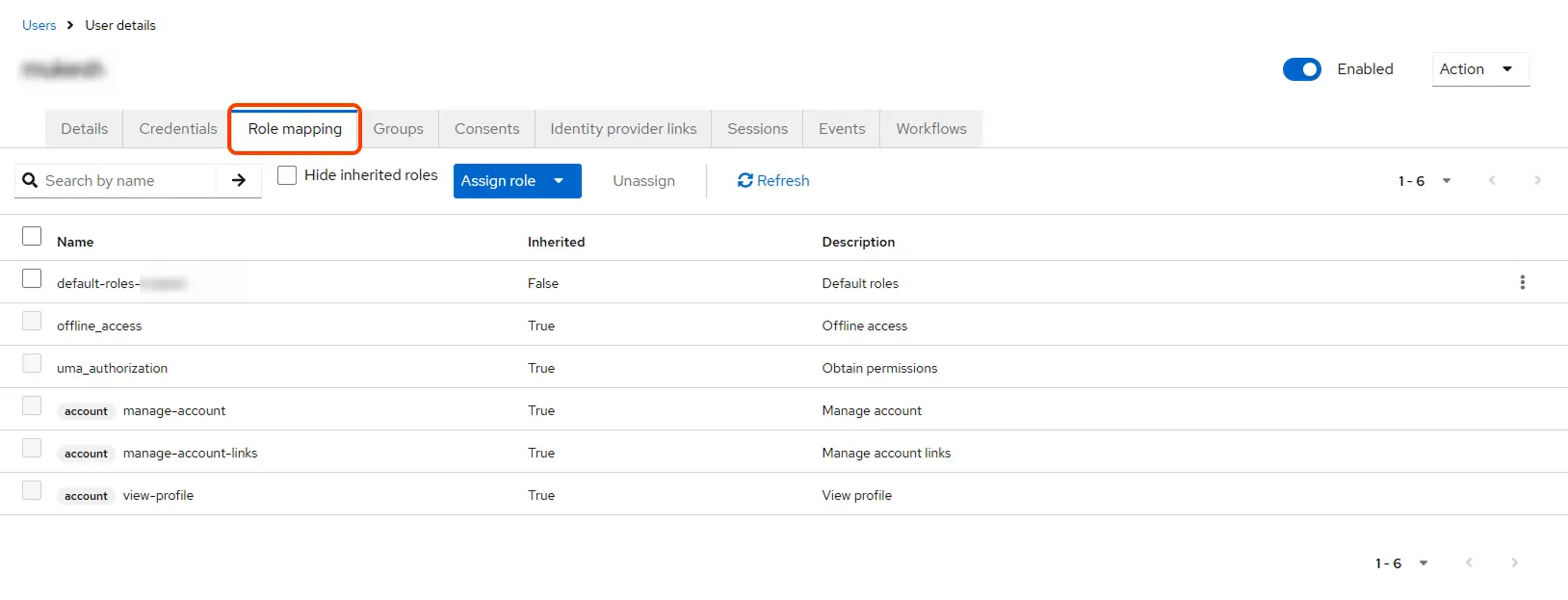Image resolution: width=1568 pixels, height=600 pixels.
Task: Click the User details breadcrumb text
Action: 120,25
